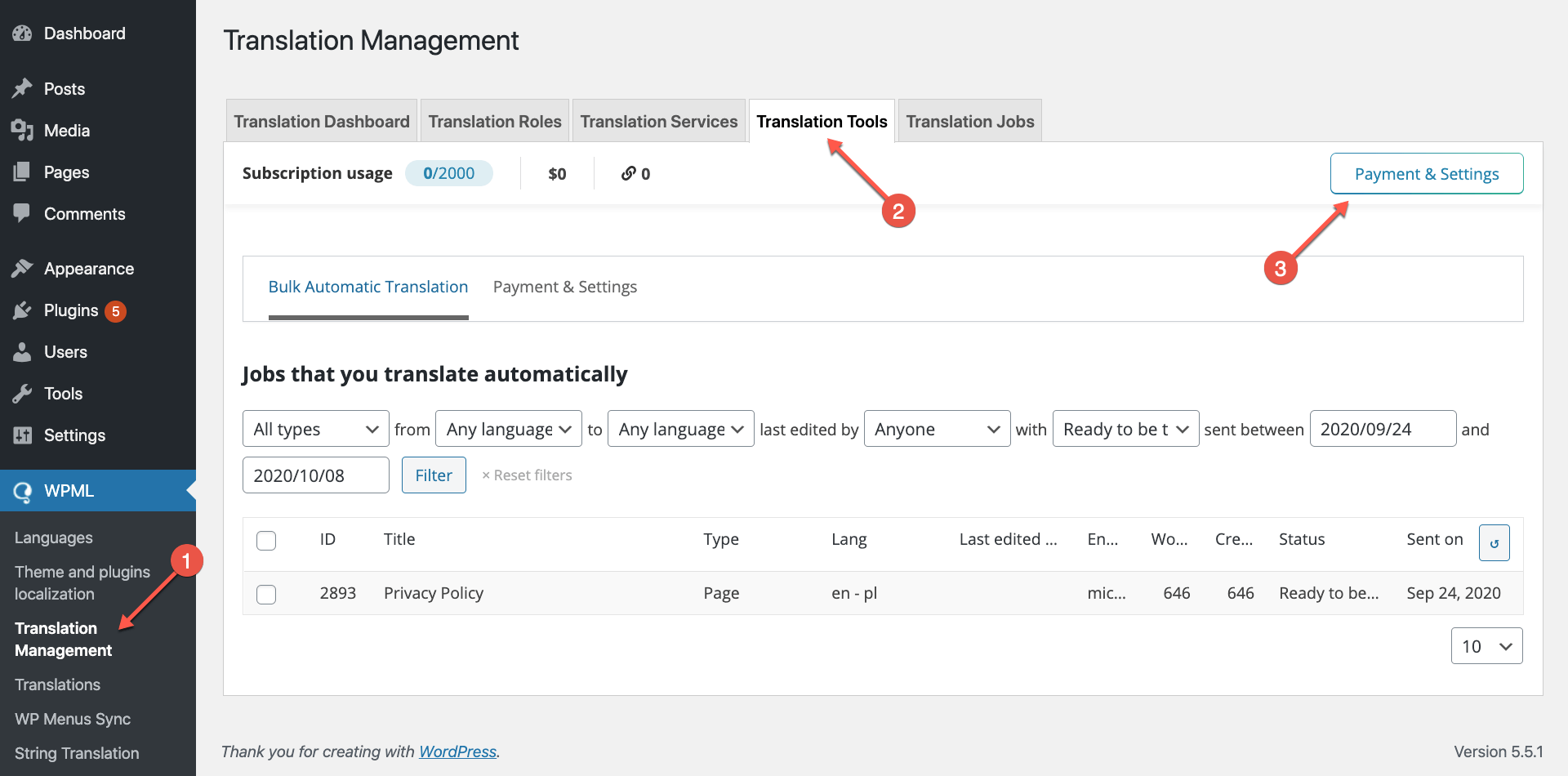The height and width of the screenshot is (776, 1568).
Task: Click the link icon with count 0
Action: coord(628,173)
